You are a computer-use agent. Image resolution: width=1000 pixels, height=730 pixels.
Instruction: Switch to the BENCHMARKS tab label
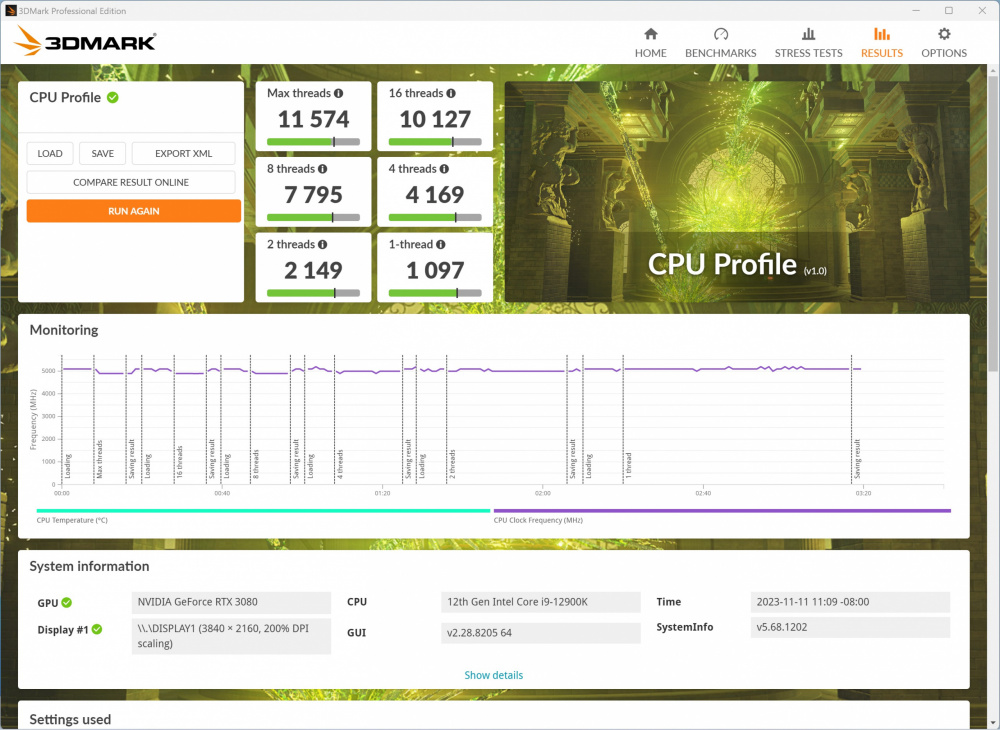pyautogui.click(x=721, y=53)
